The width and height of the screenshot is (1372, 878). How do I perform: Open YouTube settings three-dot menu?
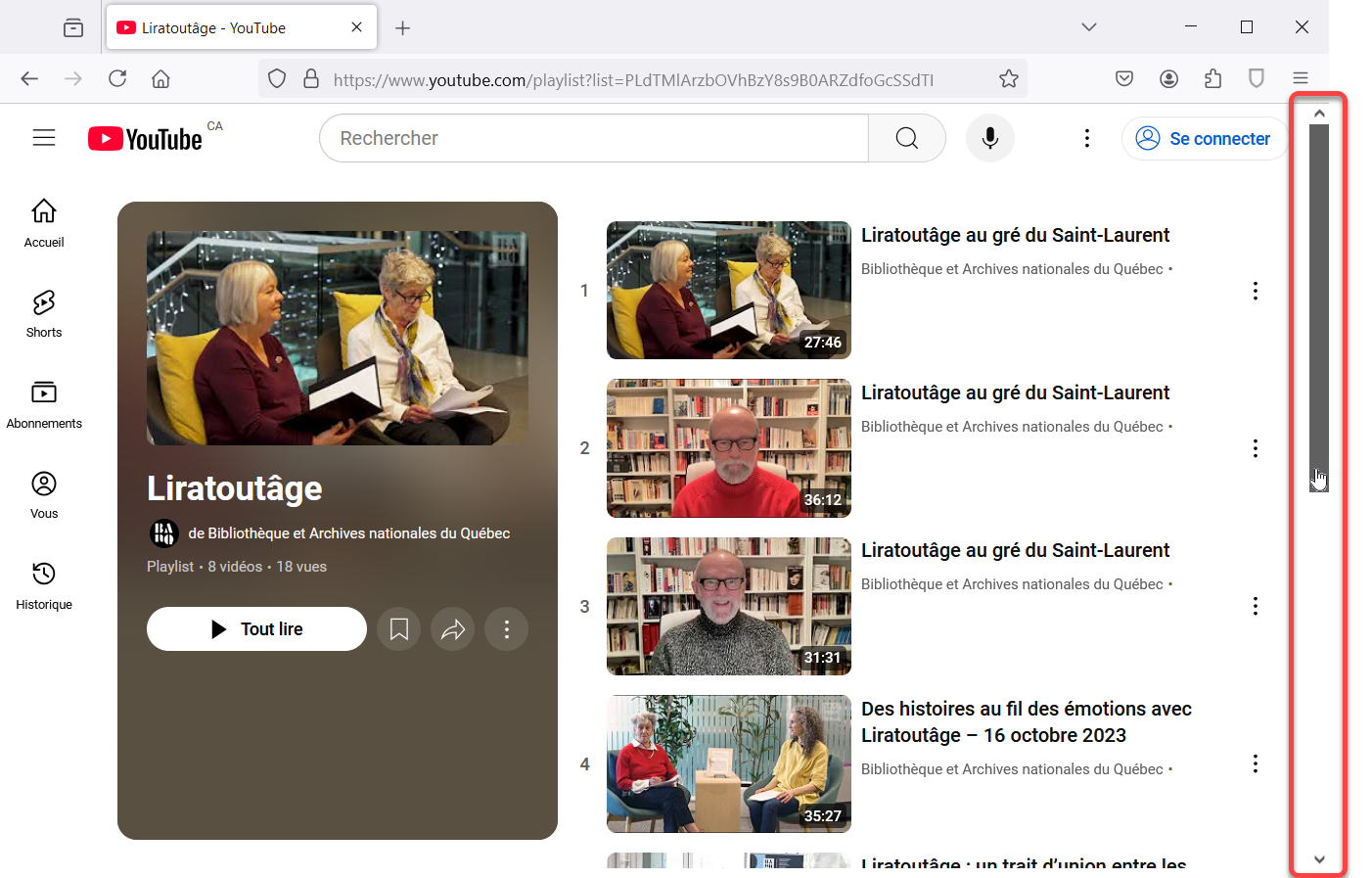(1086, 138)
